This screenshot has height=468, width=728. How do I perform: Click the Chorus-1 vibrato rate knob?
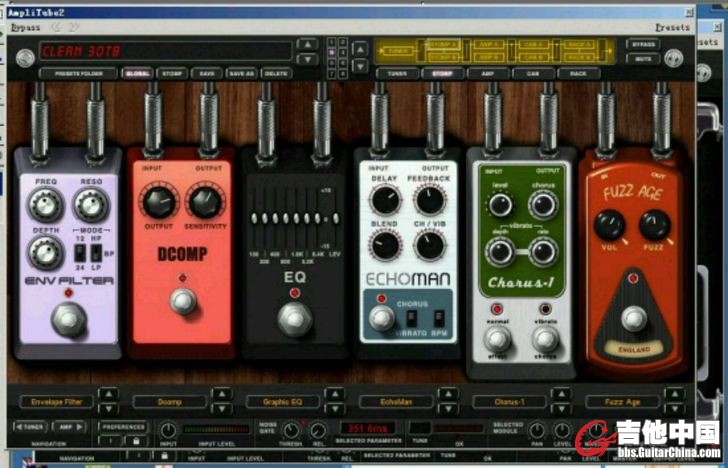tap(543, 252)
